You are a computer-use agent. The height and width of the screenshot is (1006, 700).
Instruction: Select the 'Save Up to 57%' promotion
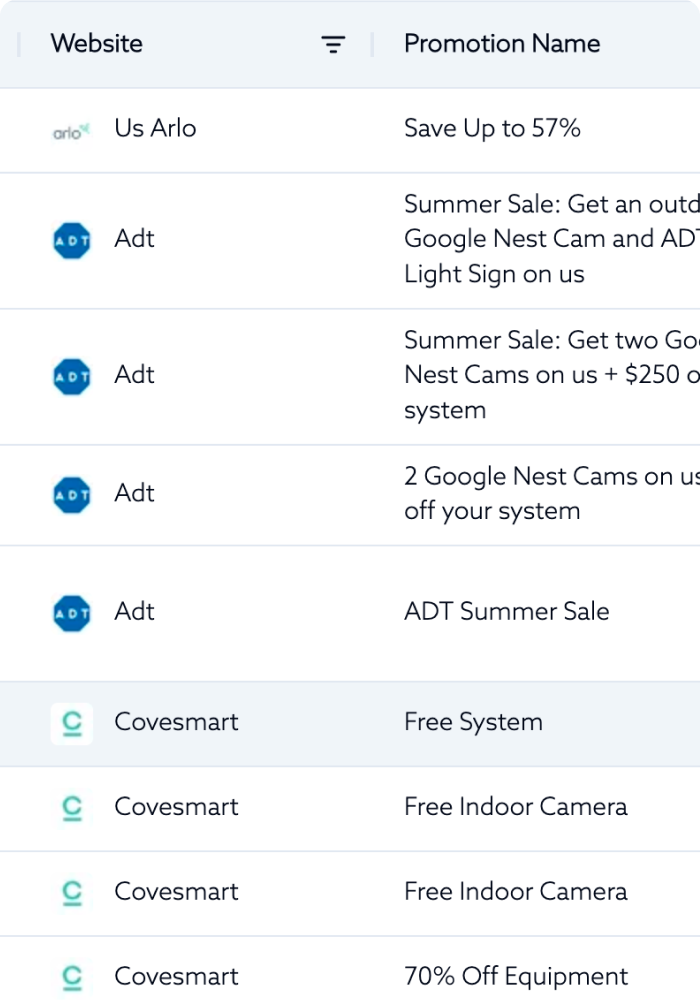coord(492,128)
